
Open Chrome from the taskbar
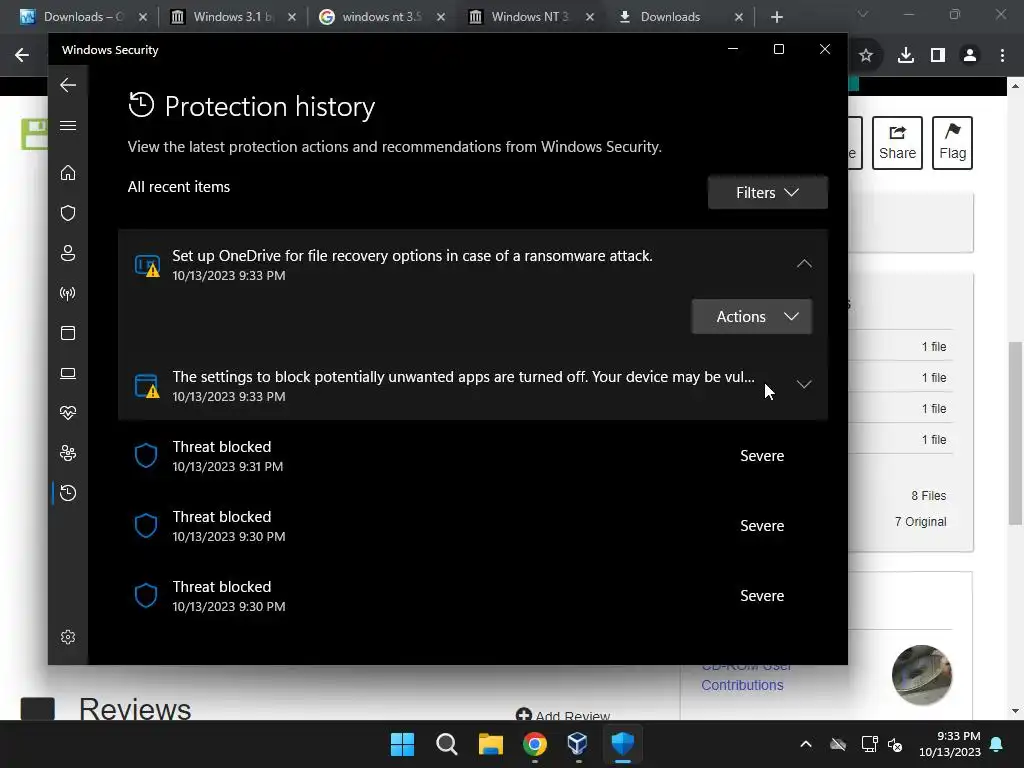(x=535, y=744)
